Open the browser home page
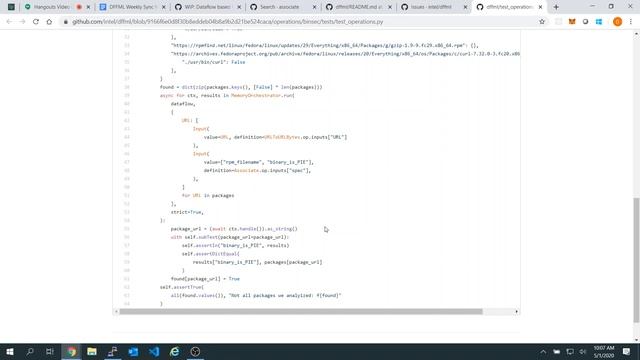 [x=49, y=22]
